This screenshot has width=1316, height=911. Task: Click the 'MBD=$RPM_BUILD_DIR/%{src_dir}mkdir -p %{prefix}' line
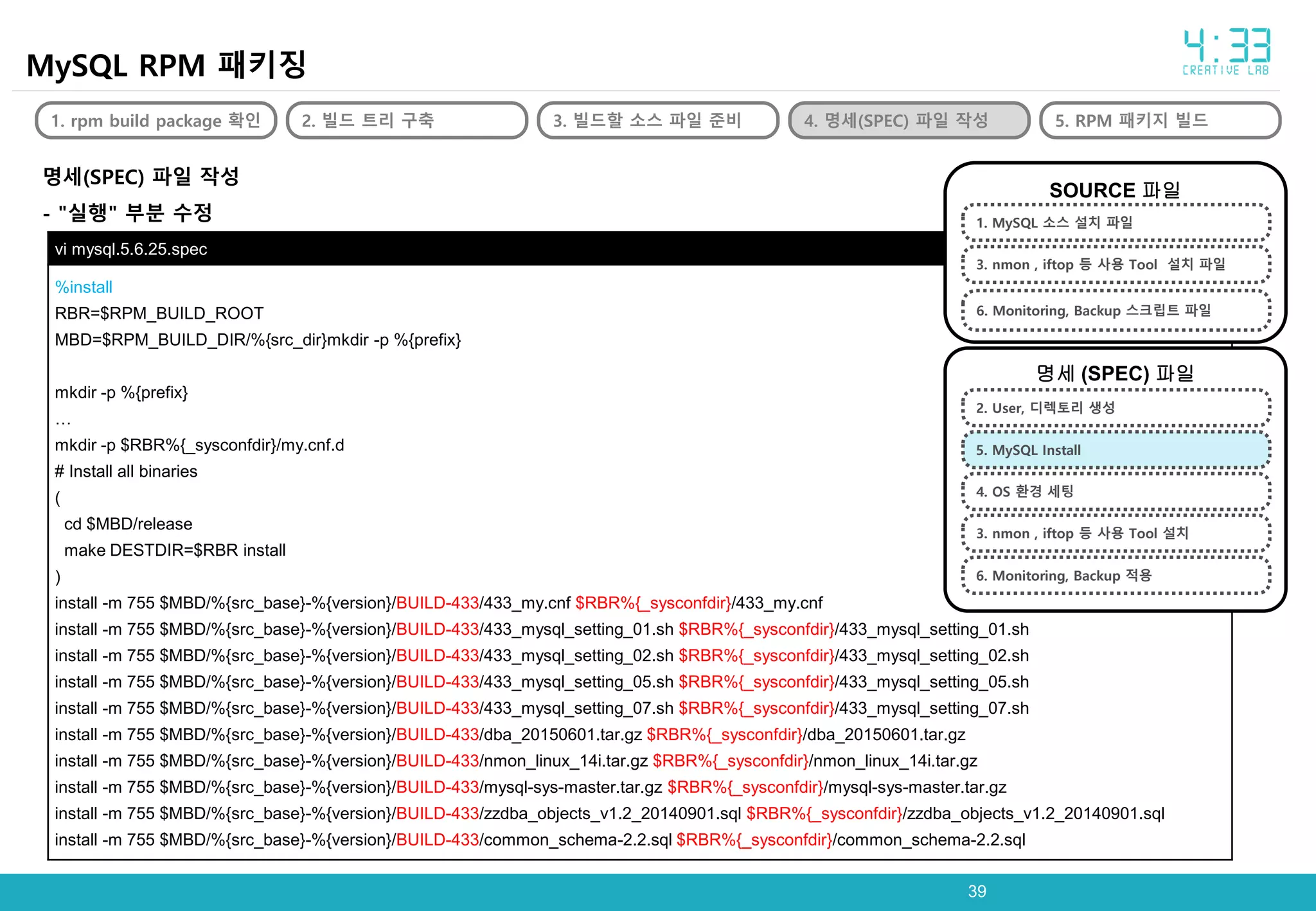click(258, 340)
